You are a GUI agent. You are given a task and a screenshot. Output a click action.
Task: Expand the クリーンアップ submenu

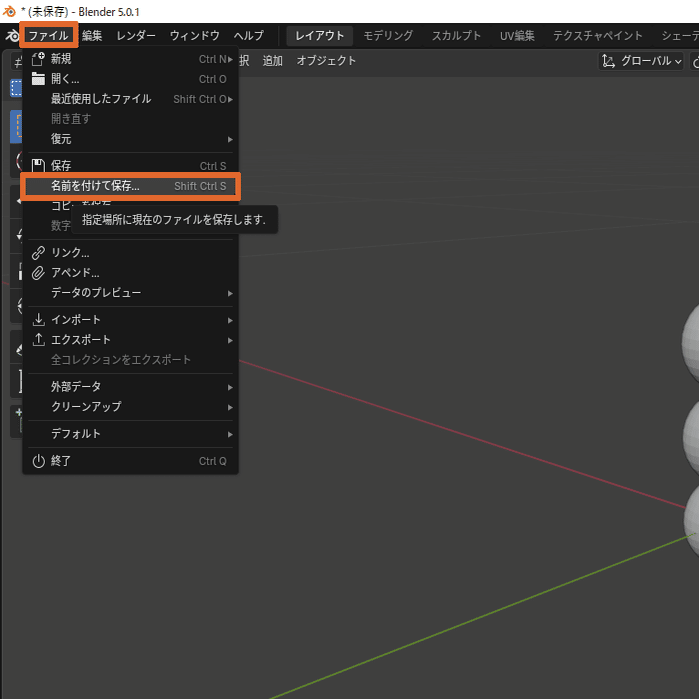(130, 407)
